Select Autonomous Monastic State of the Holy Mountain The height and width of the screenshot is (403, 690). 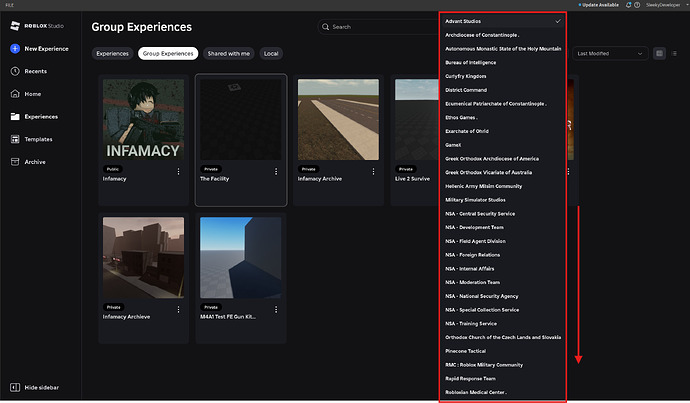click(503, 49)
